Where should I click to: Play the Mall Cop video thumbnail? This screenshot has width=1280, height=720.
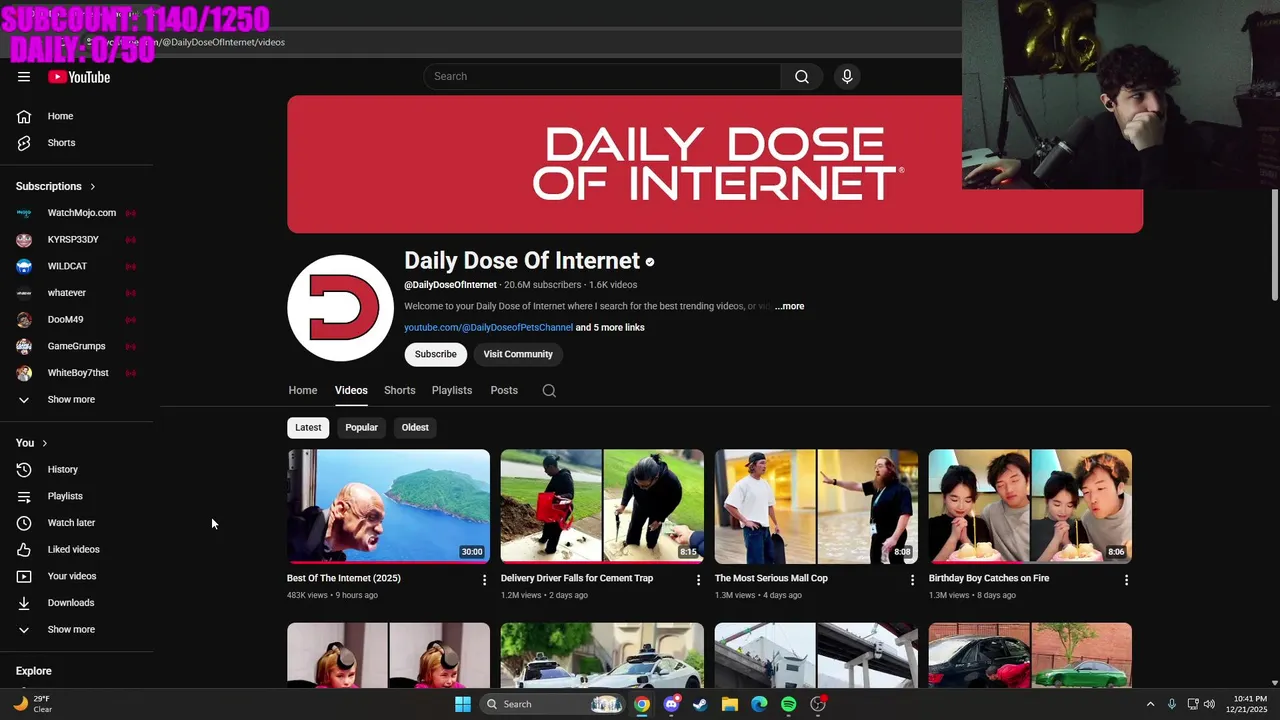point(816,507)
